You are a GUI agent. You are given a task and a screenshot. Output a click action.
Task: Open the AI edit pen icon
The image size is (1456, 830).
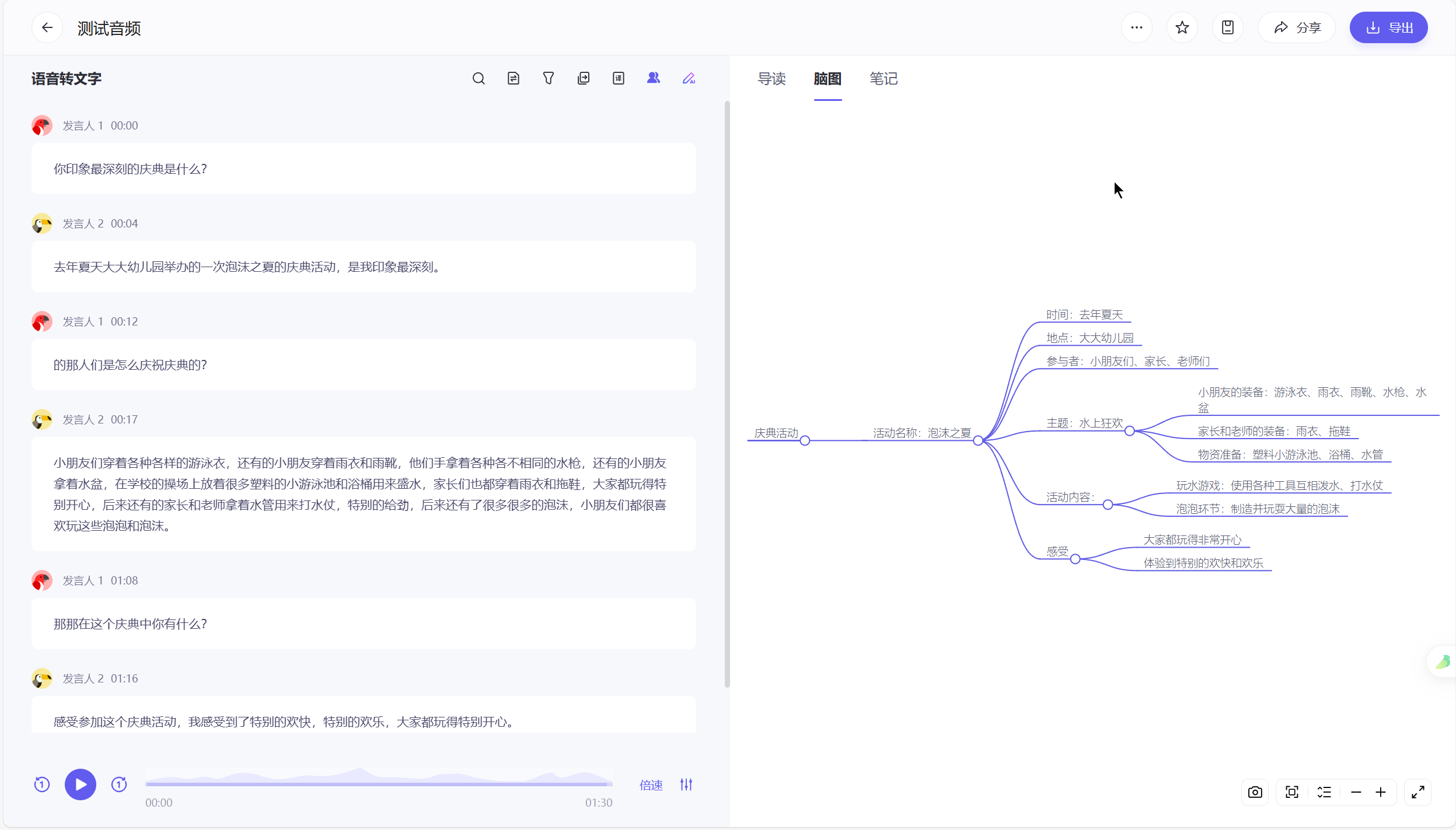[689, 79]
